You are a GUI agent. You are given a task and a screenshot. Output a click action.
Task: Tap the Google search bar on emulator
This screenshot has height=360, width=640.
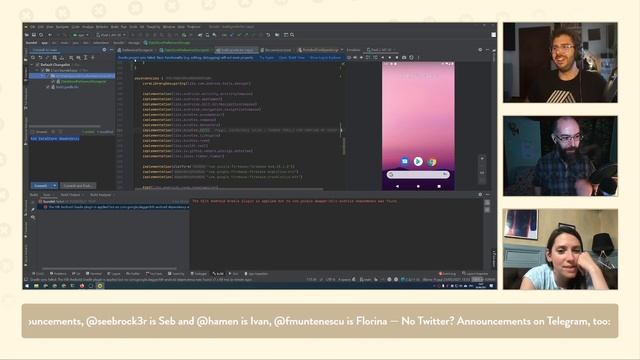click(418, 175)
